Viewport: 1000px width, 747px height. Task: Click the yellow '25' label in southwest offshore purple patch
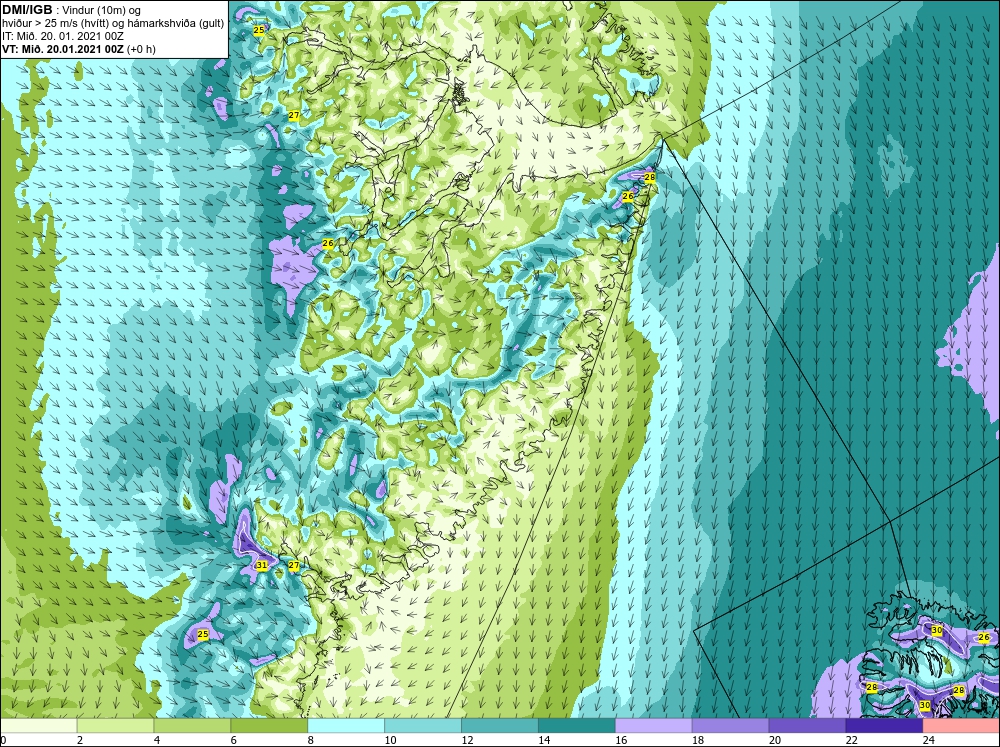click(203, 634)
